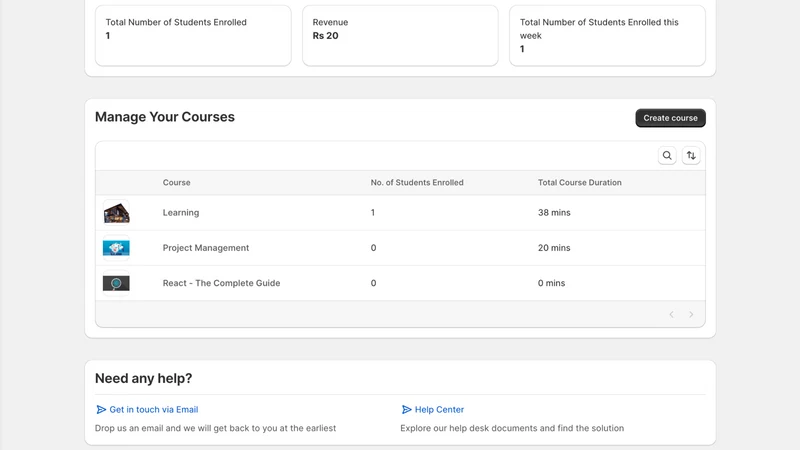Open the Get in touch via Email link
Image resolution: width=800 pixels, height=450 pixels.
click(154, 409)
